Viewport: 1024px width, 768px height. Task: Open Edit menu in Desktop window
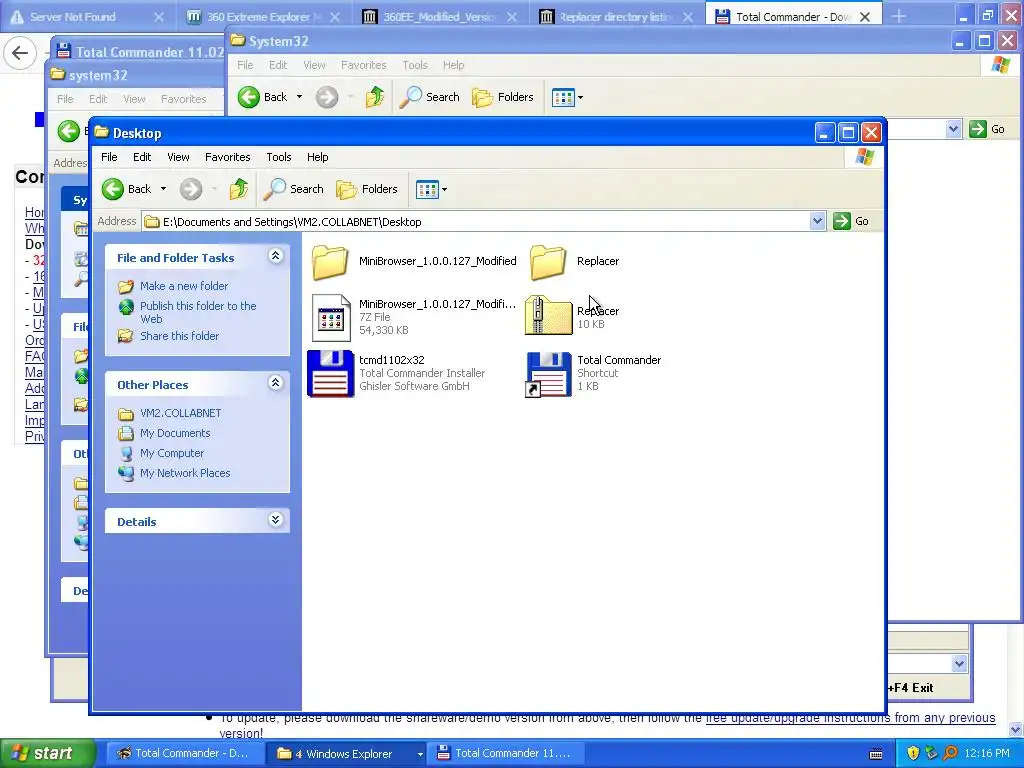[x=142, y=157]
